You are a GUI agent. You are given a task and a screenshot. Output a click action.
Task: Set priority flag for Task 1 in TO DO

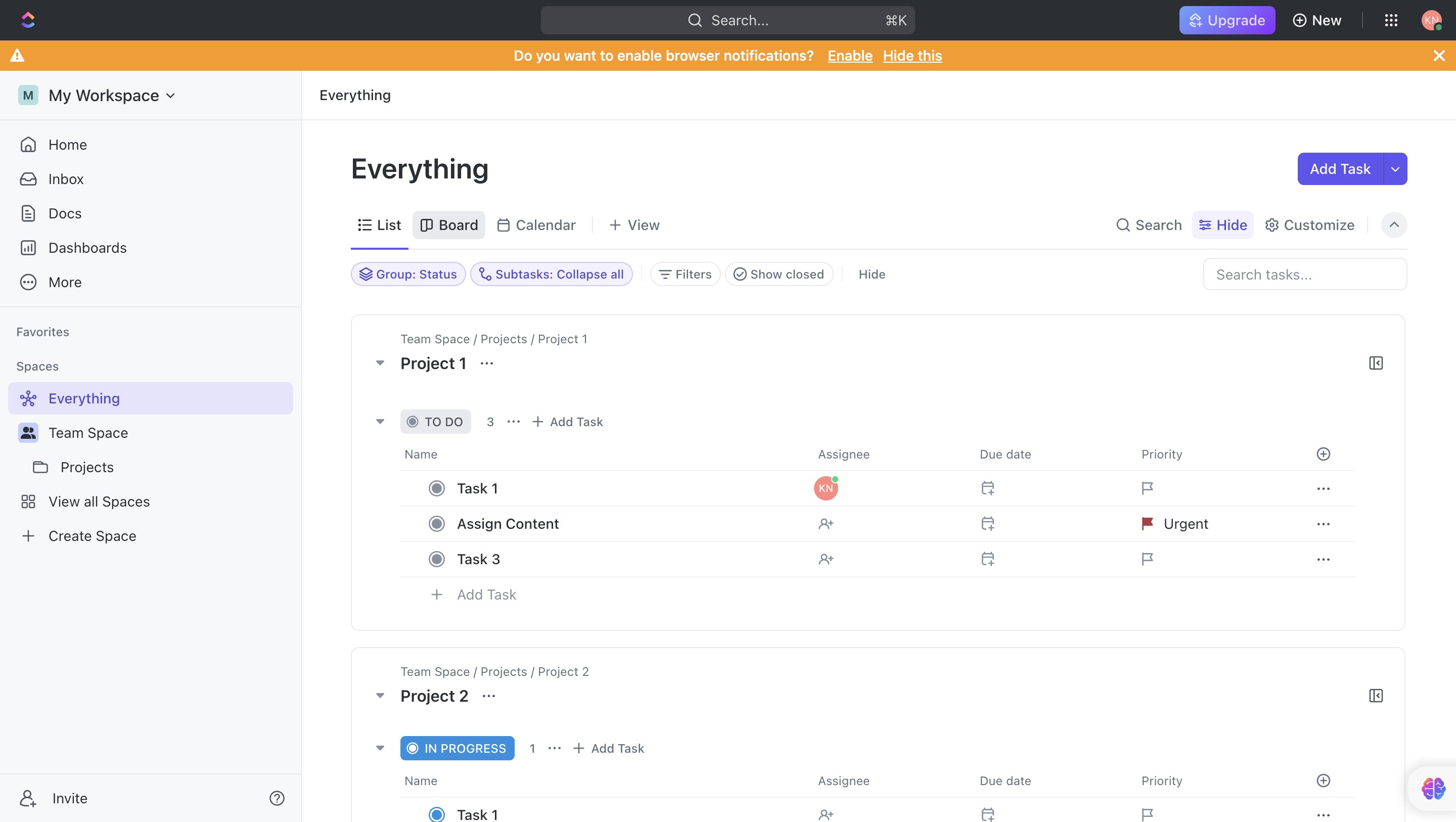(x=1147, y=488)
